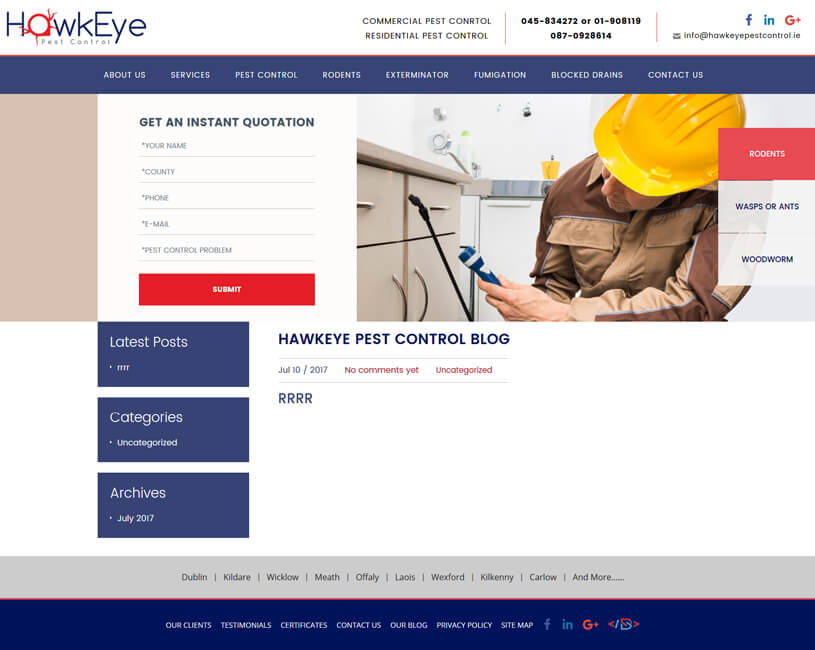The image size is (815, 650).
Task: Click the Rodents side tab
Action: [x=767, y=154]
